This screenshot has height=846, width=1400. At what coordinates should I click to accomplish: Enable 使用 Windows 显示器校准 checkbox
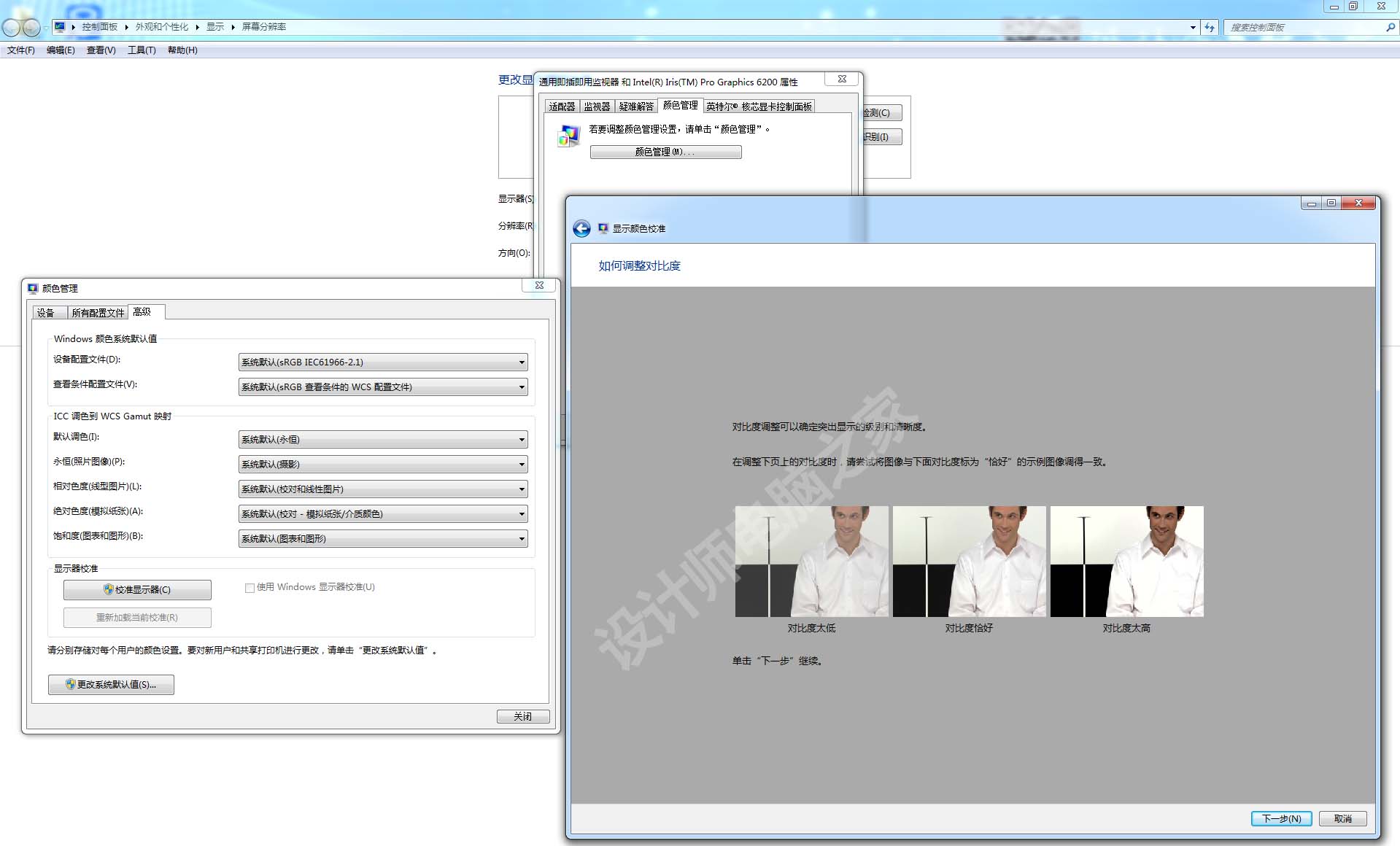(250, 588)
